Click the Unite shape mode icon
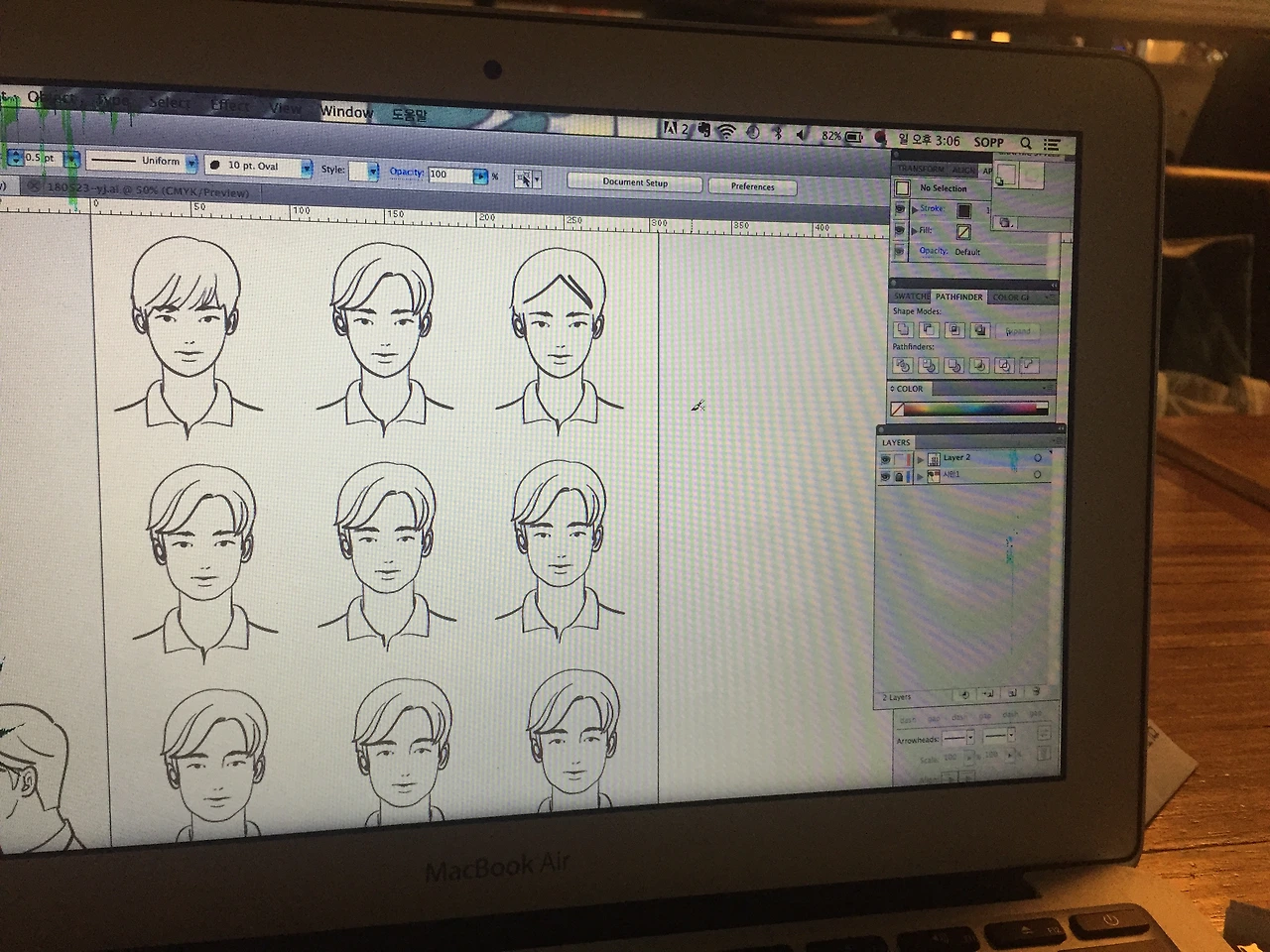 (903, 329)
